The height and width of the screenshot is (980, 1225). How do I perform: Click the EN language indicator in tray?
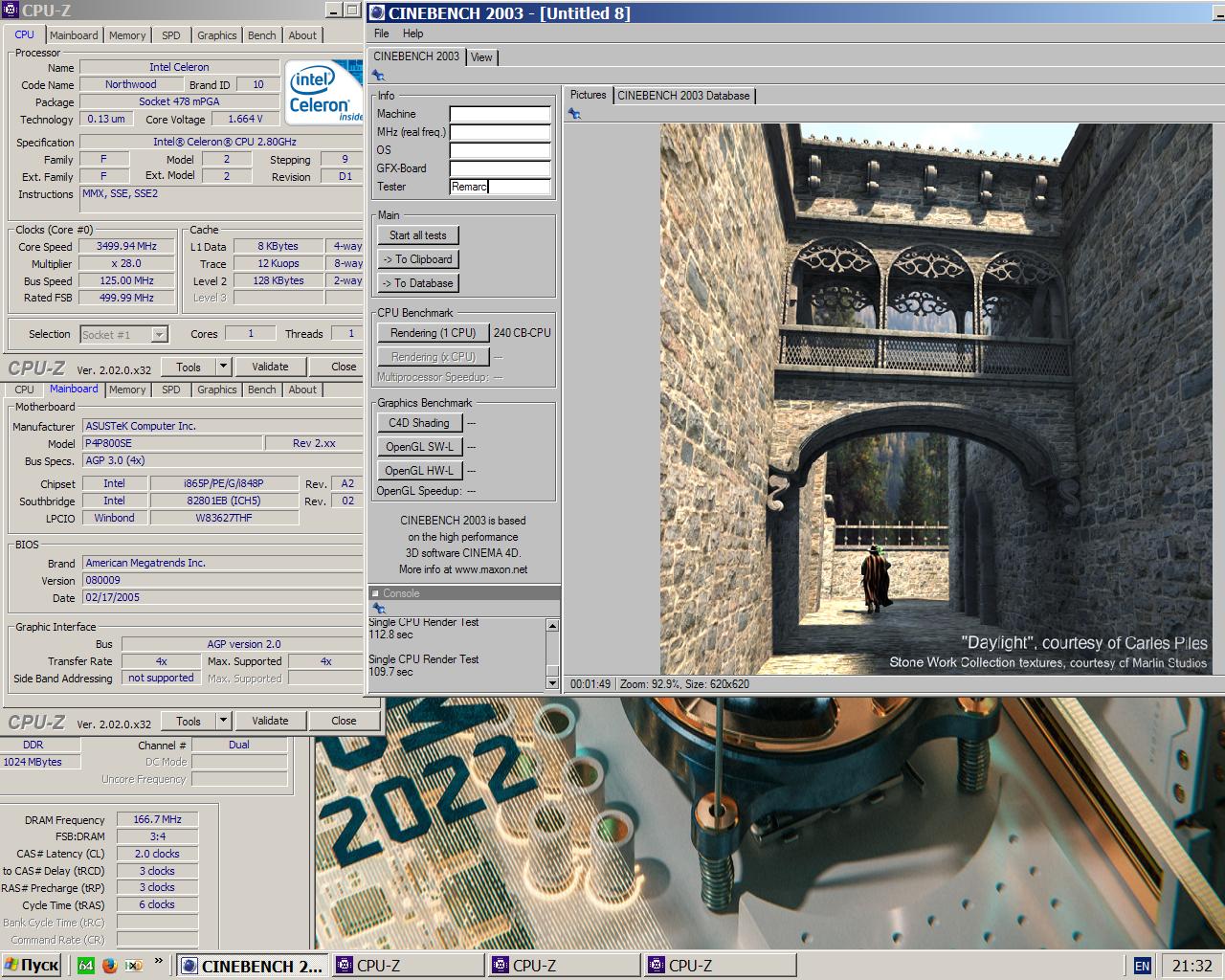coord(1142,966)
